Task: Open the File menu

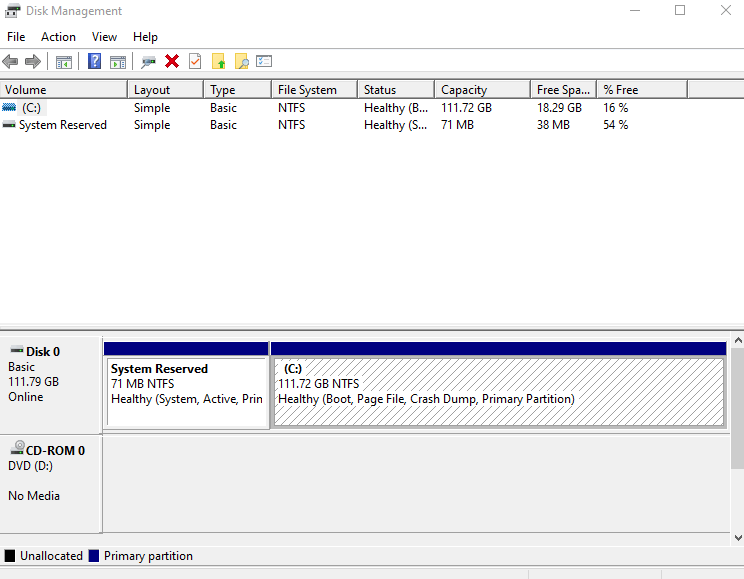Action: click(x=16, y=37)
